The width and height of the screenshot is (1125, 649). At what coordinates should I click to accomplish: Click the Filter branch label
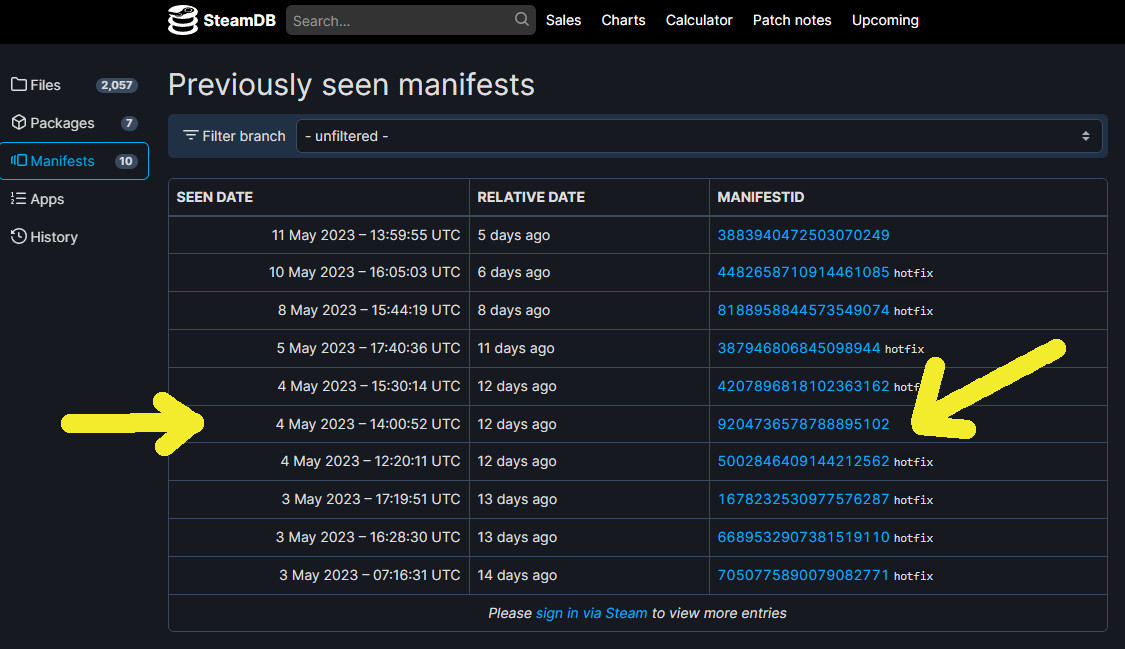[244, 136]
